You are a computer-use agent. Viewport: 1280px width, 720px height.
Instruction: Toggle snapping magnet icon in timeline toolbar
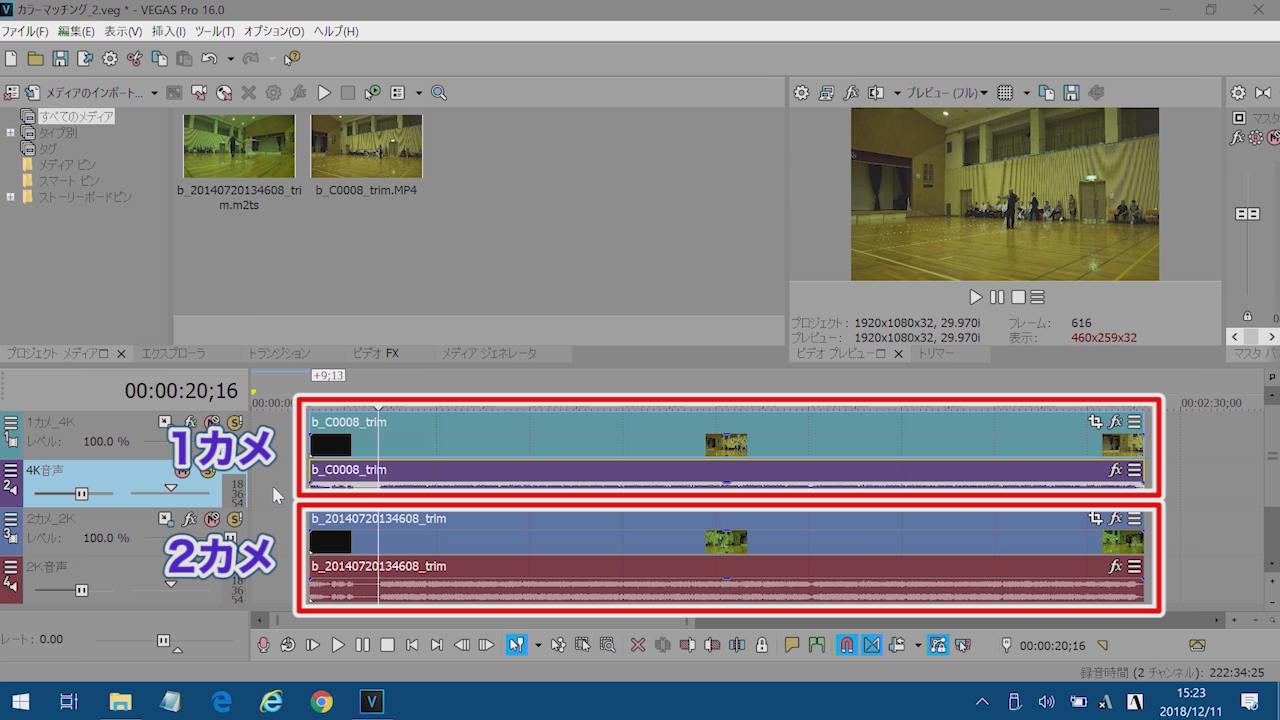click(x=846, y=645)
